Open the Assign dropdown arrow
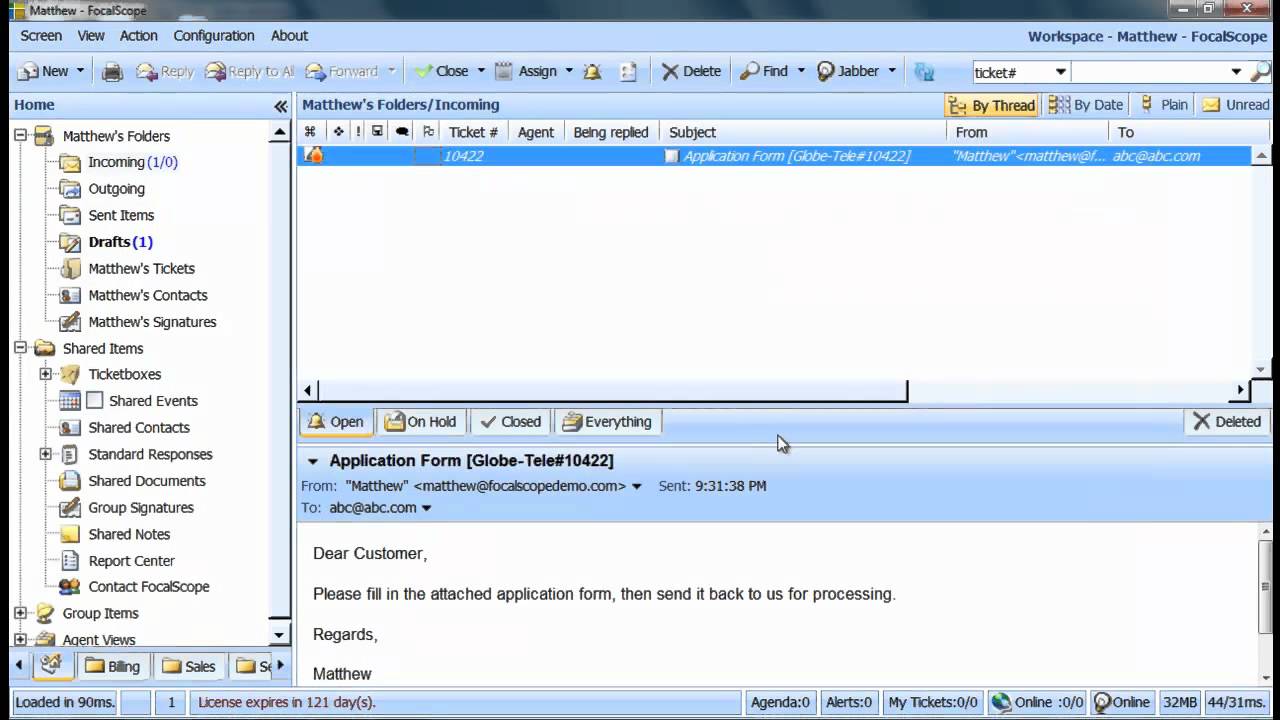The width and height of the screenshot is (1280, 720). point(569,71)
